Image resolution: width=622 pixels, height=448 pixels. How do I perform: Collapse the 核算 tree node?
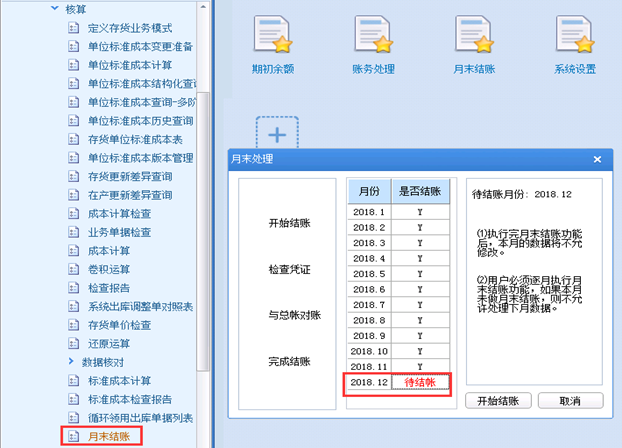(x=54, y=9)
